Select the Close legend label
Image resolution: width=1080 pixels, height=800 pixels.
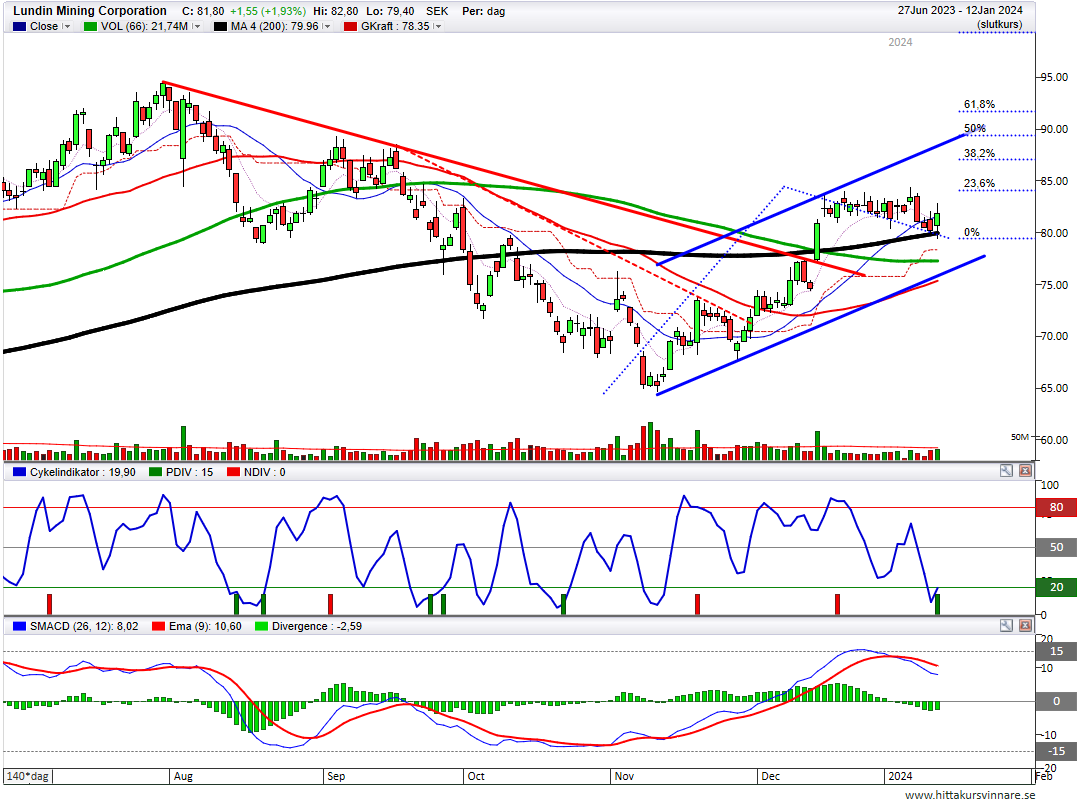[44, 26]
